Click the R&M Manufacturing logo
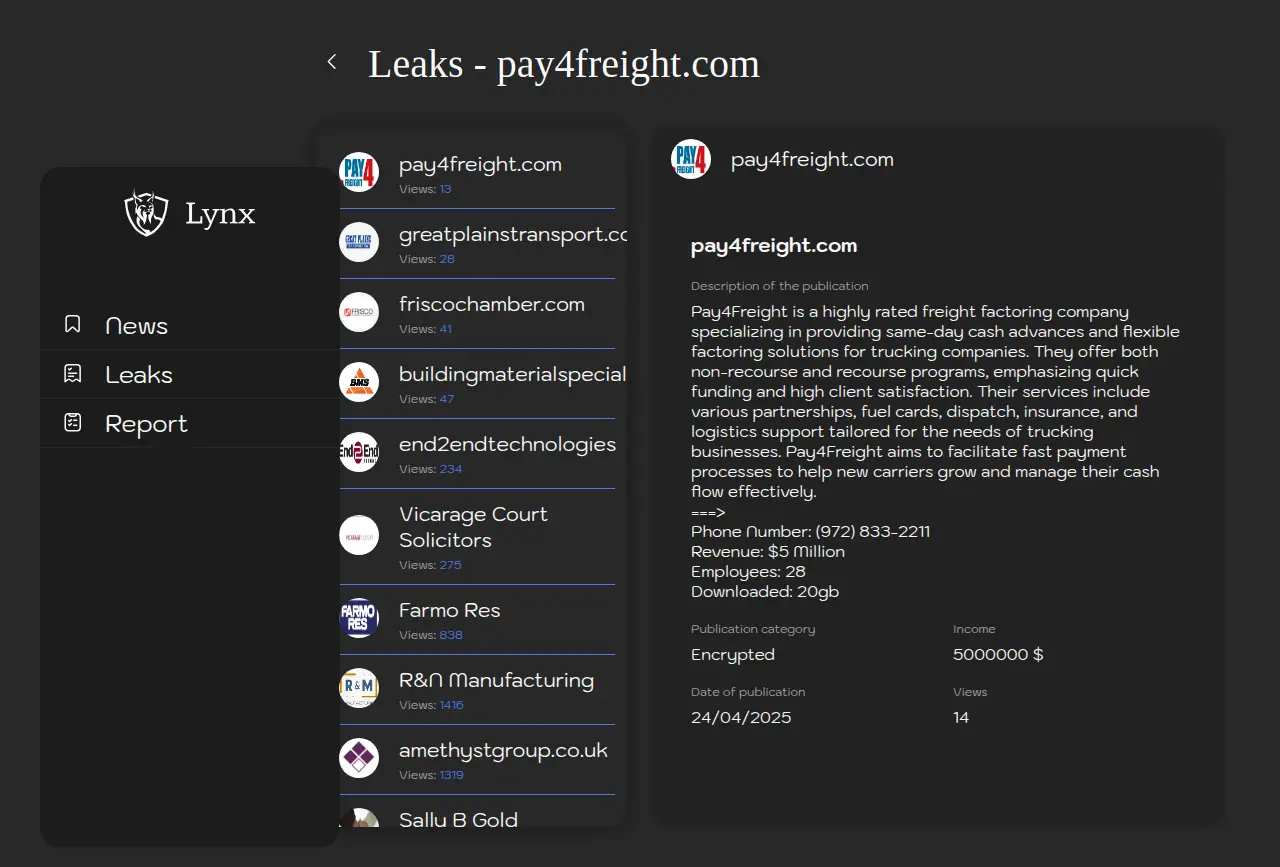Image resolution: width=1280 pixels, height=867 pixels. (x=359, y=688)
